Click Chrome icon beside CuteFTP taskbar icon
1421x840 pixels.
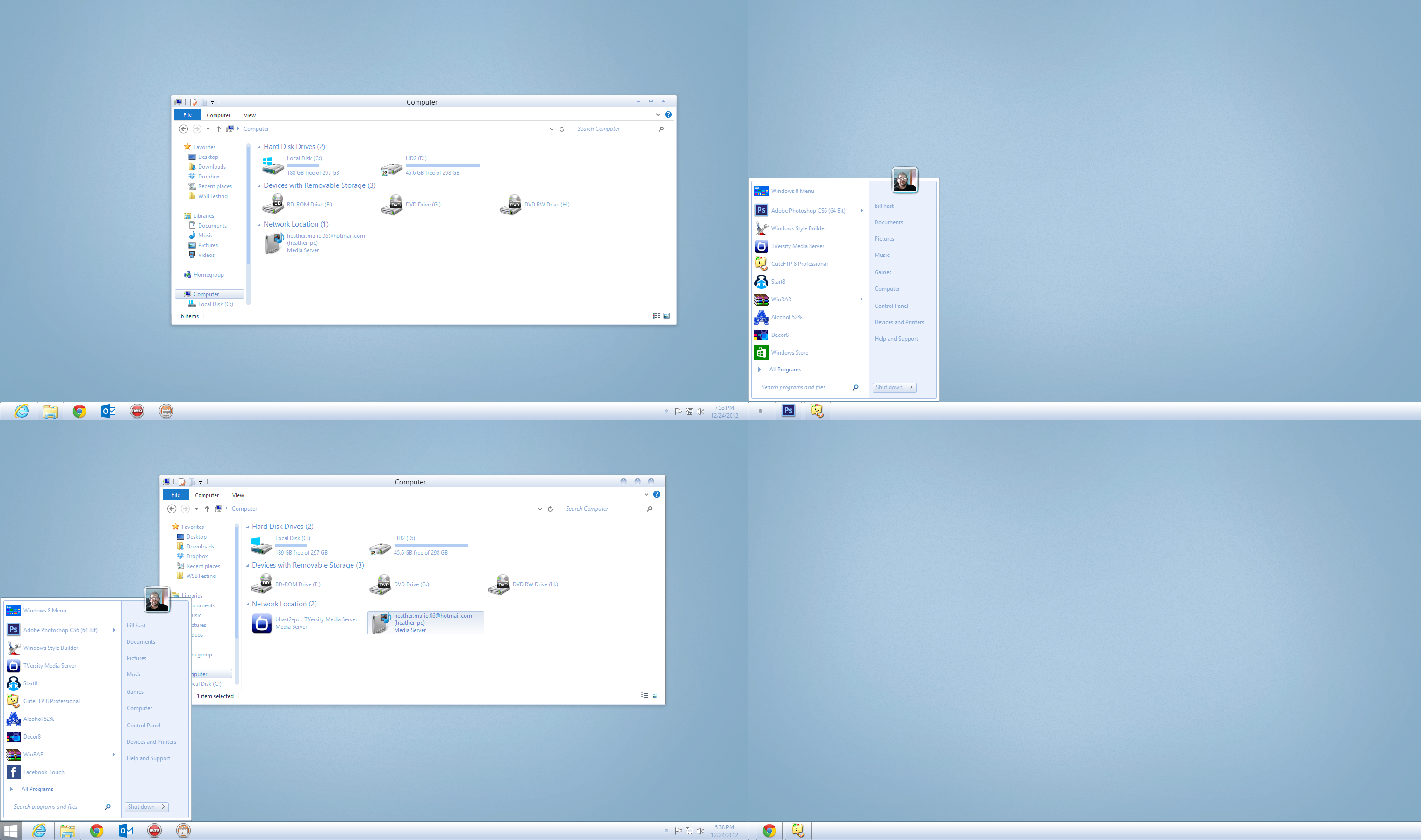coord(768,830)
